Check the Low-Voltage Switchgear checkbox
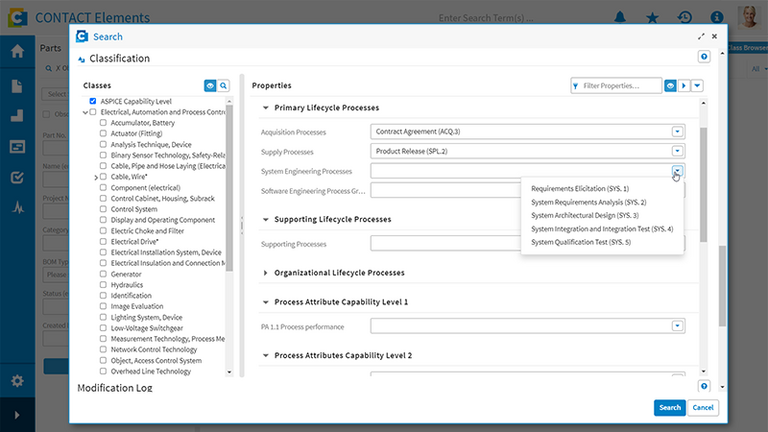The width and height of the screenshot is (768, 432). (103, 328)
